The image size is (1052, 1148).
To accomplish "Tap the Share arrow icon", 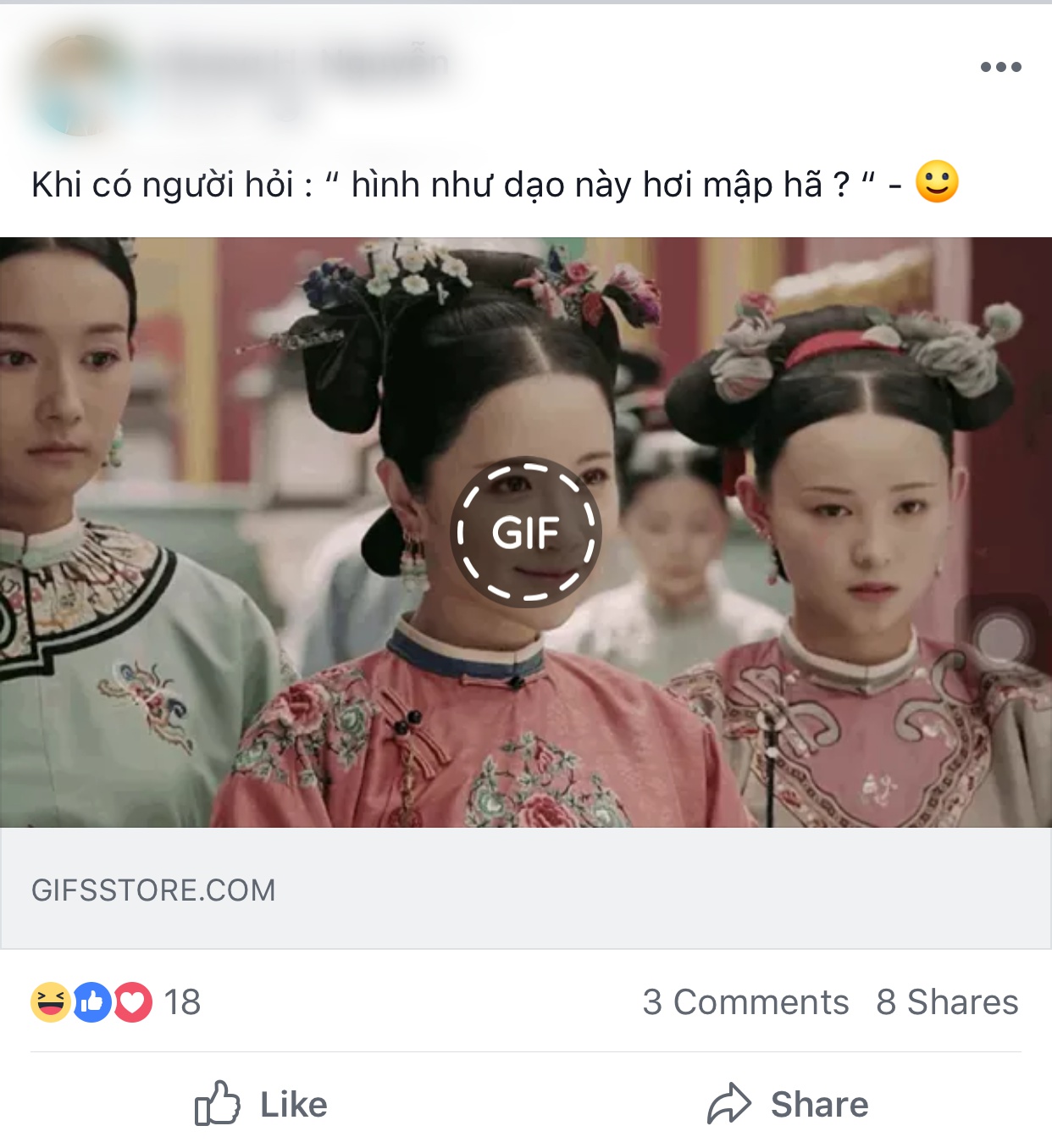I will 729,1104.
